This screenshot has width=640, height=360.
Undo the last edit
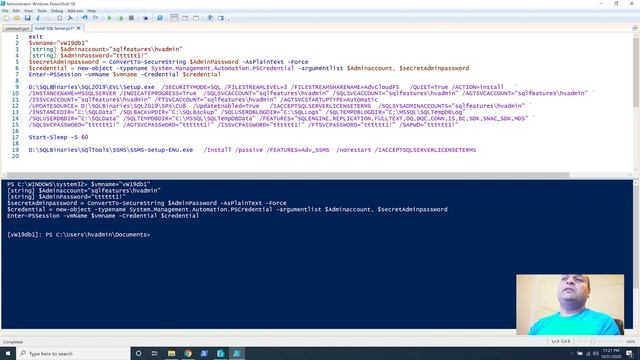[x=84, y=18]
